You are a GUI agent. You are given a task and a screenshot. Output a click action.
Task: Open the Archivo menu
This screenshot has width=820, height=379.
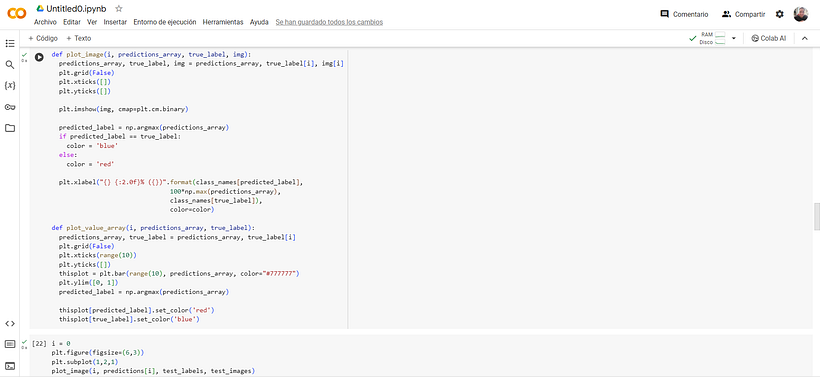(x=45, y=22)
